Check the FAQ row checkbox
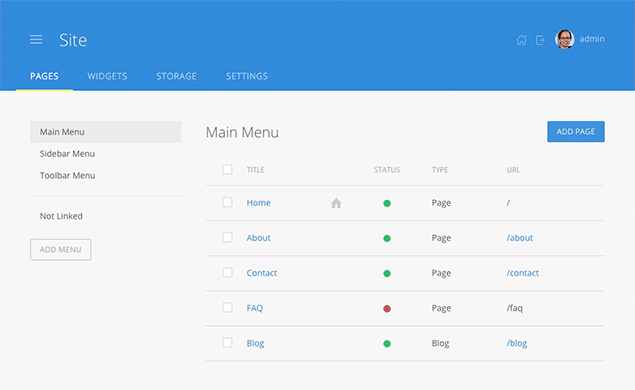The width and height of the screenshot is (635, 390). [227, 307]
